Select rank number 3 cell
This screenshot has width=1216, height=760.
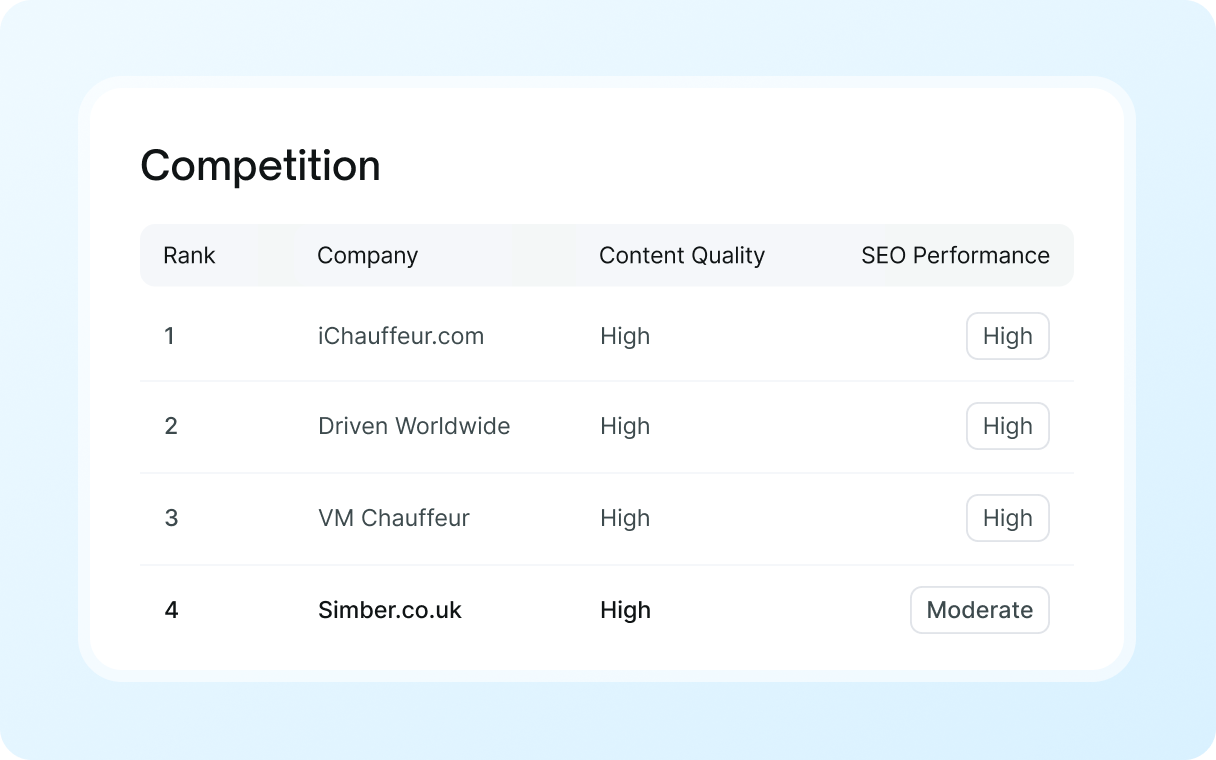pyautogui.click(x=171, y=518)
